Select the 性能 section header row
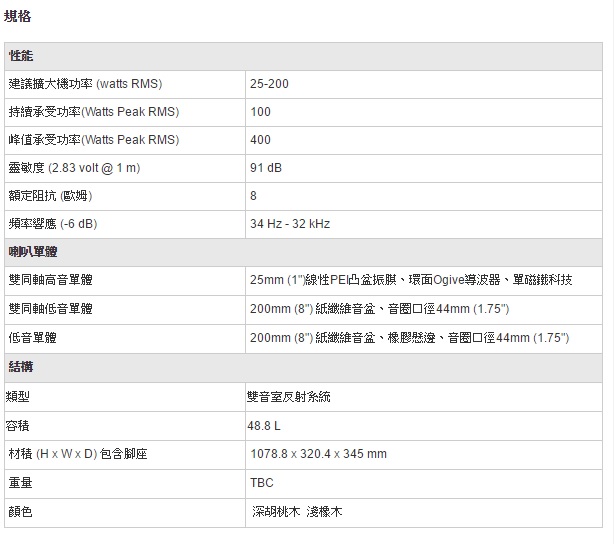The image size is (614, 544). (x=20, y=55)
